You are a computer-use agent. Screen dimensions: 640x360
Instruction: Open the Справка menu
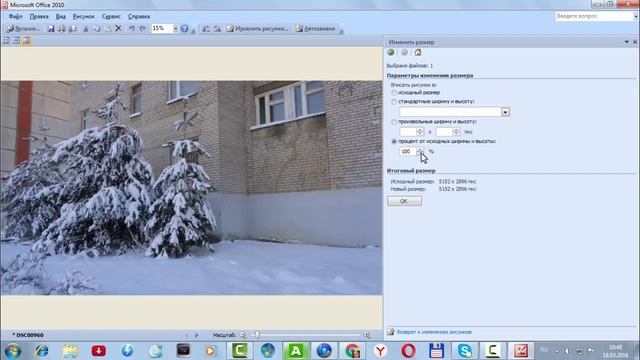(139, 16)
